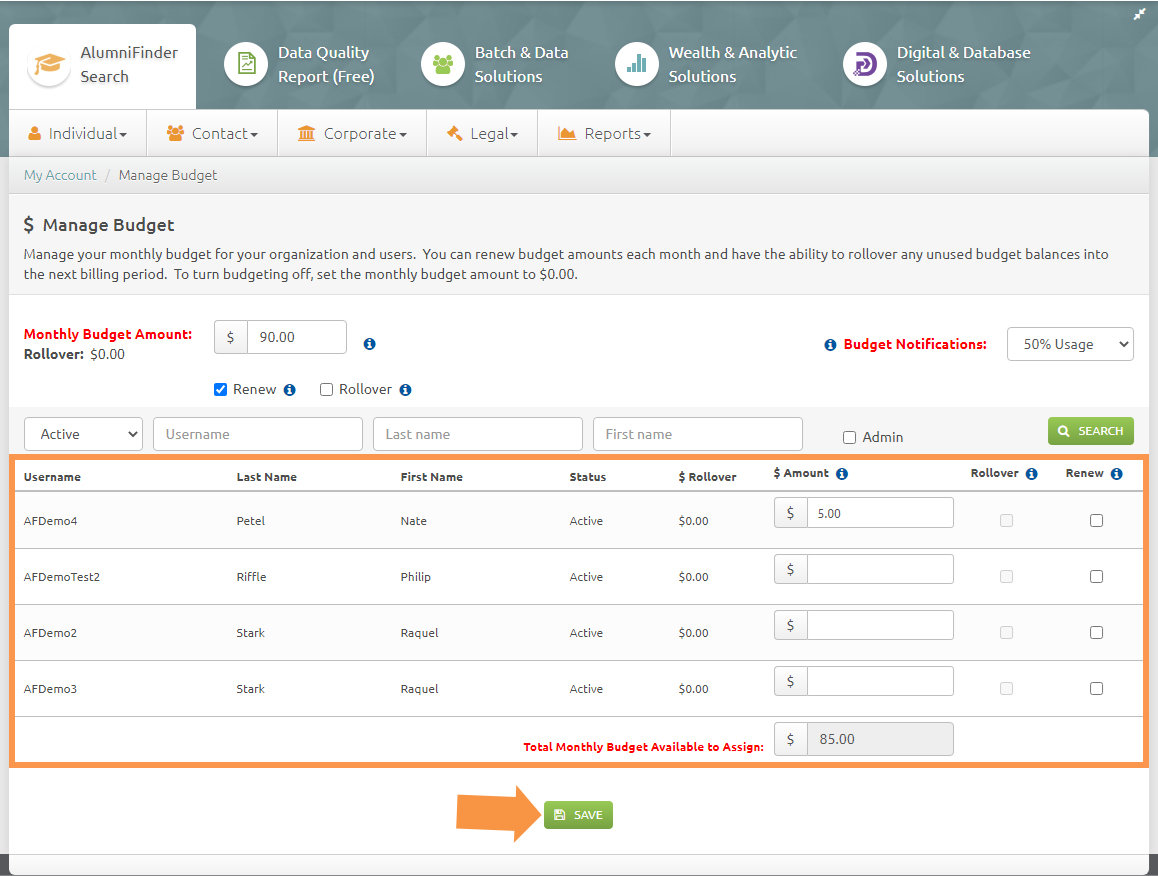Click the Save button
Screen dimensions: 1158x876
click(x=578, y=815)
